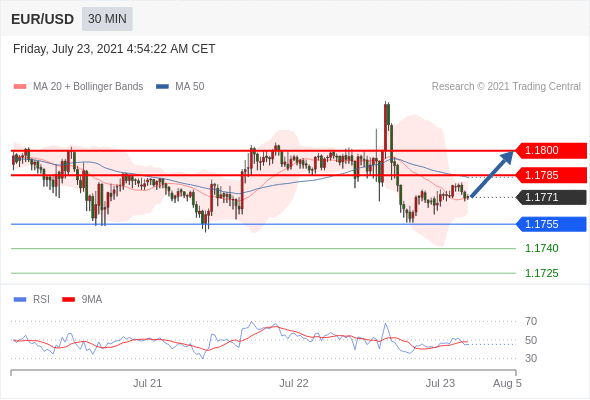This screenshot has width=590, height=400.
Task: Click the Jul 21 axis label
Action: coord(147,383)
